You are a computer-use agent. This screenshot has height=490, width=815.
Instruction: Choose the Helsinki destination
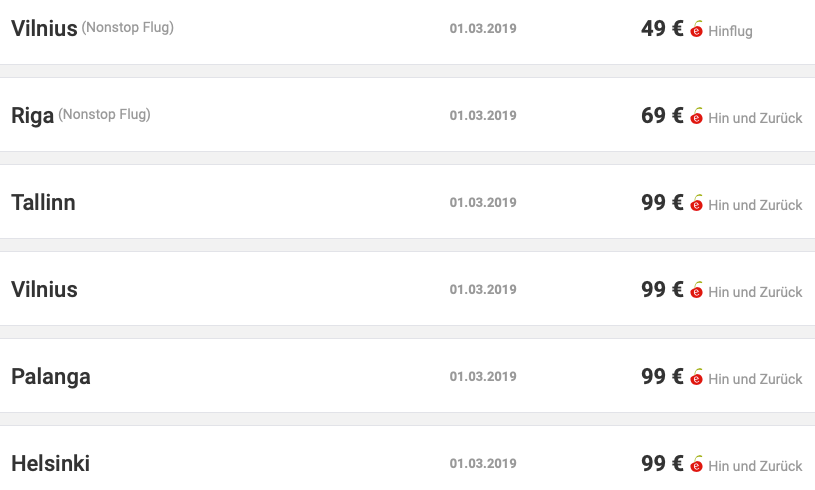[50, 463]
